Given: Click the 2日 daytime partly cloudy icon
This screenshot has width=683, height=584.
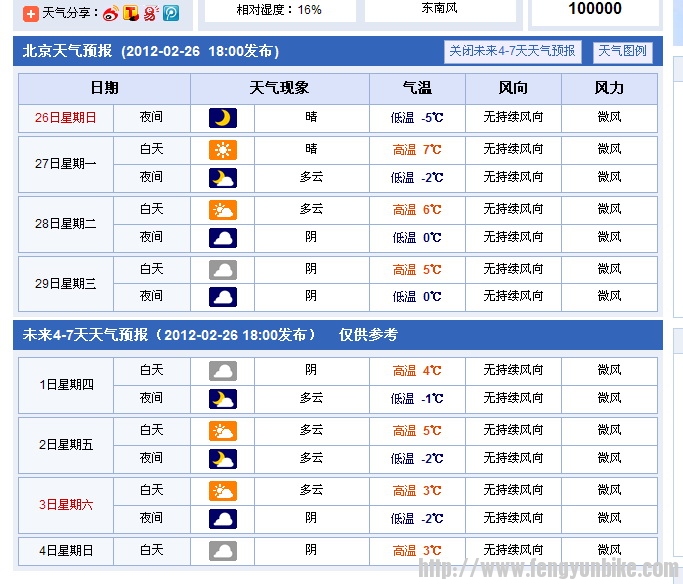Looking at the screenshot, I should click(x=223, y=431).
